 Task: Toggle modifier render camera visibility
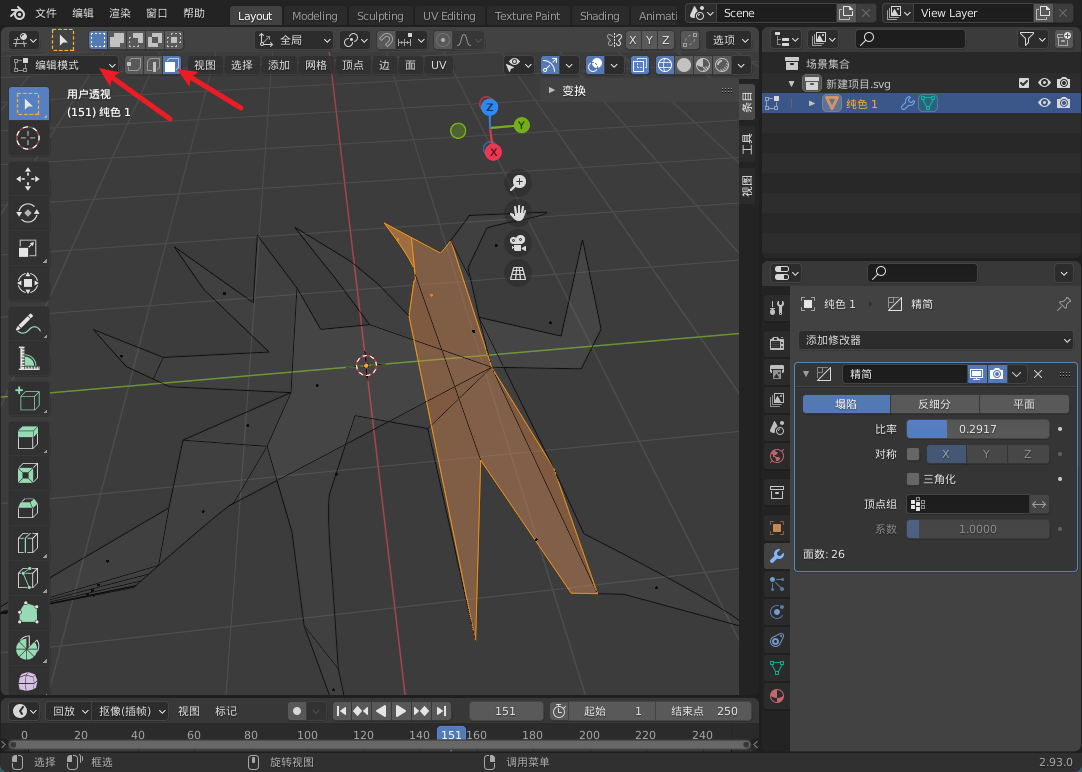996,374
